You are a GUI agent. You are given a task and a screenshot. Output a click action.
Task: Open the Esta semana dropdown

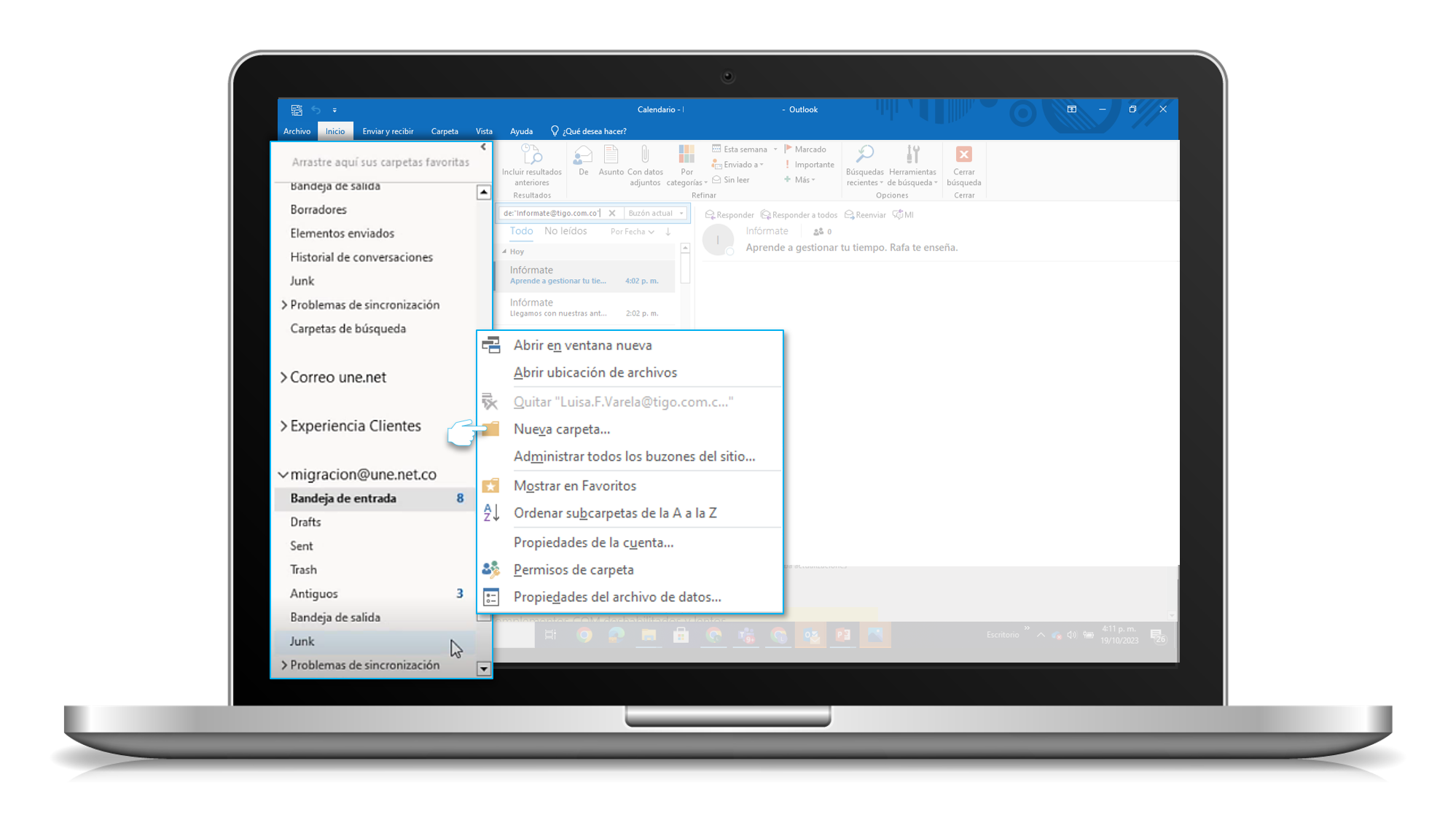[745, 149]
